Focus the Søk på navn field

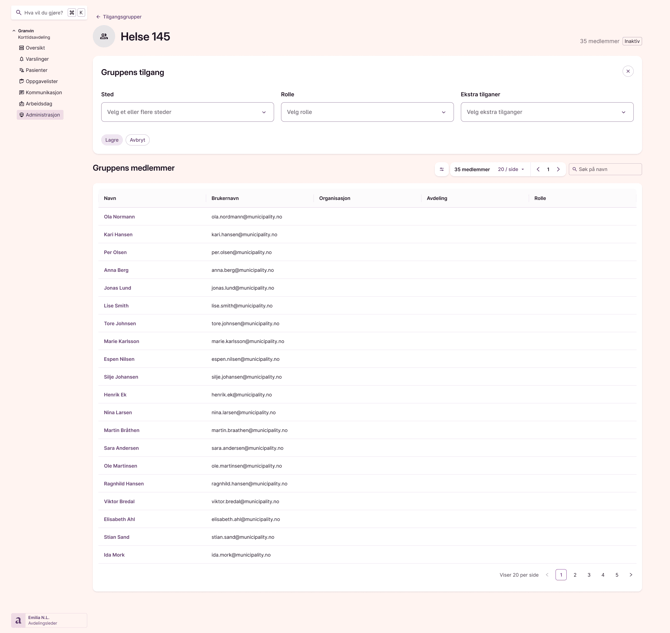click(608, 170)
